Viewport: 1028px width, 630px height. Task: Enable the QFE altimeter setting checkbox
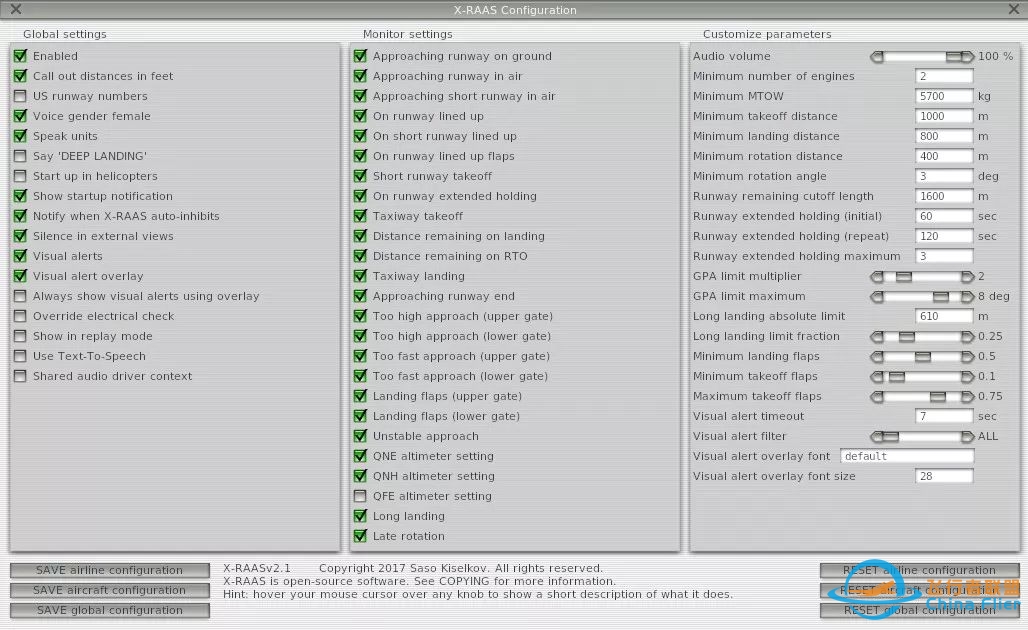click(360, 497)
